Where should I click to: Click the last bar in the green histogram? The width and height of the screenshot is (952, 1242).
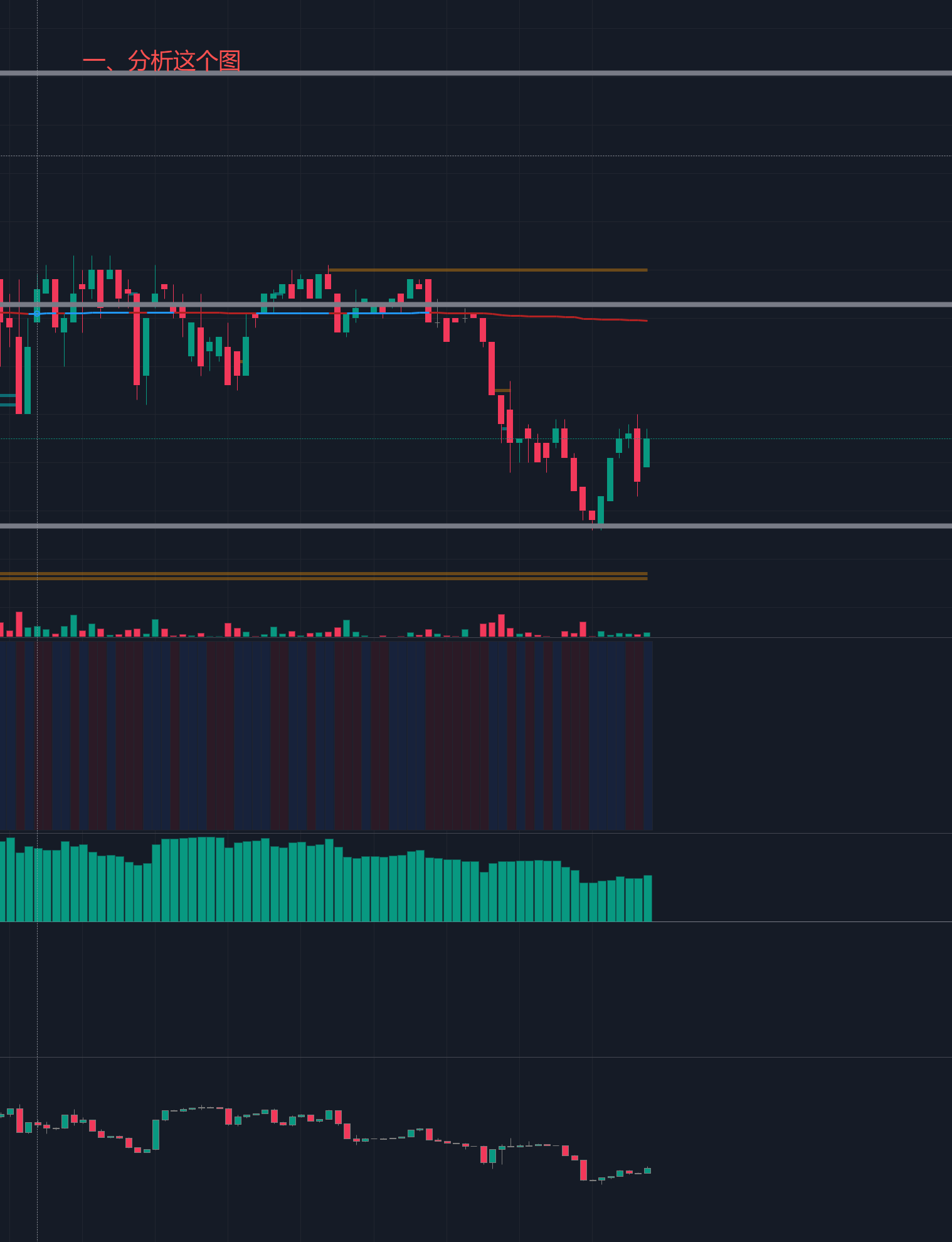[x=648, y=898]
